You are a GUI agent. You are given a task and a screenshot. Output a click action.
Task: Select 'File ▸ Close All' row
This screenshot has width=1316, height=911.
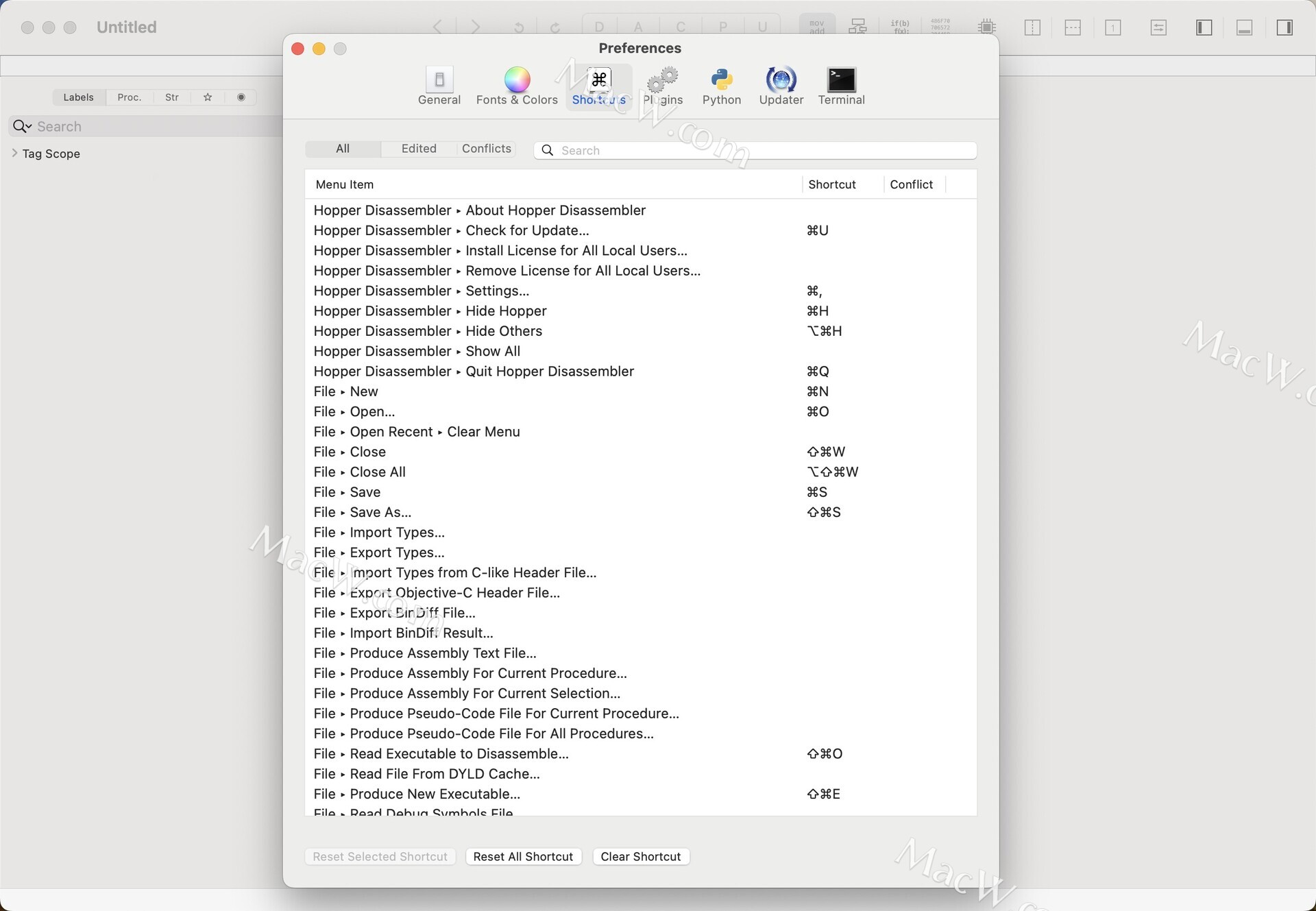641,472
